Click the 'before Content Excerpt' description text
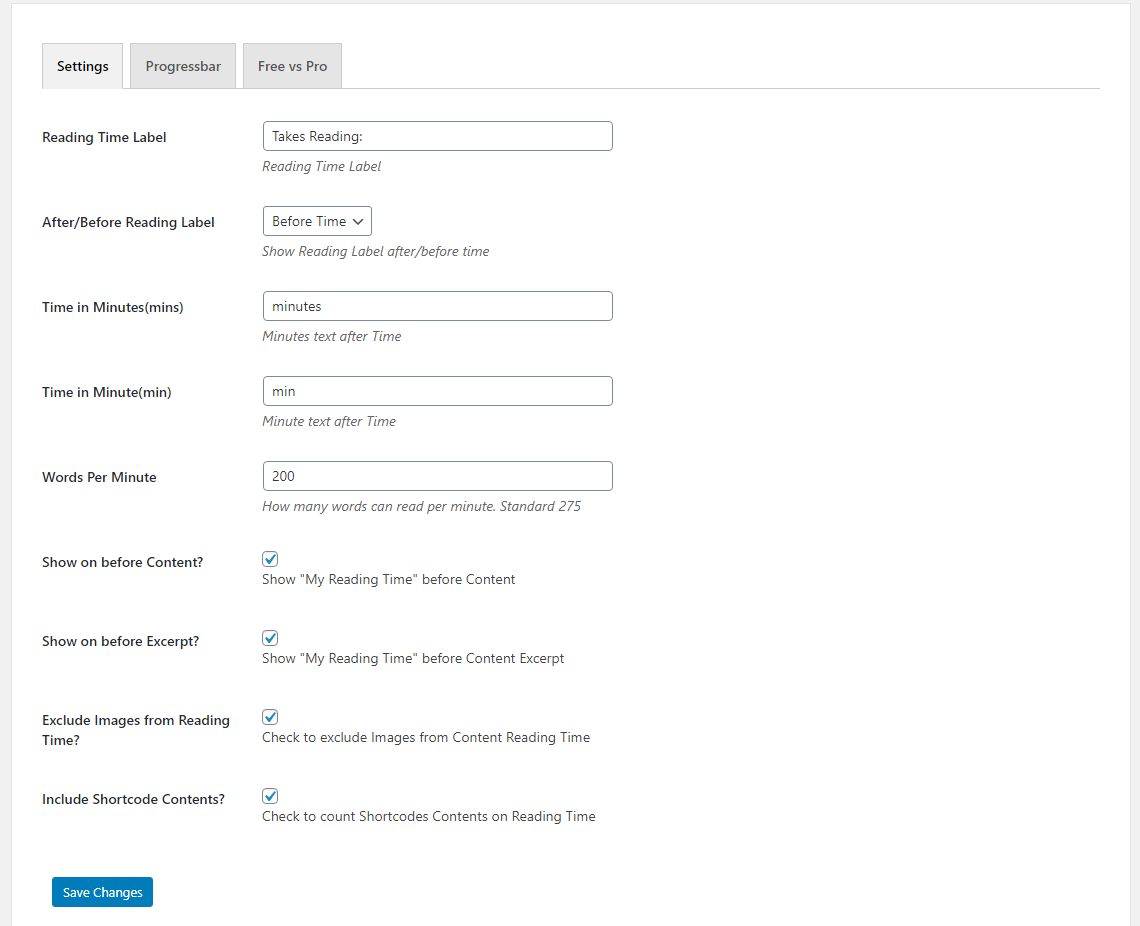The height and width of the screenshot is (926, 1140). pos(413,658)
